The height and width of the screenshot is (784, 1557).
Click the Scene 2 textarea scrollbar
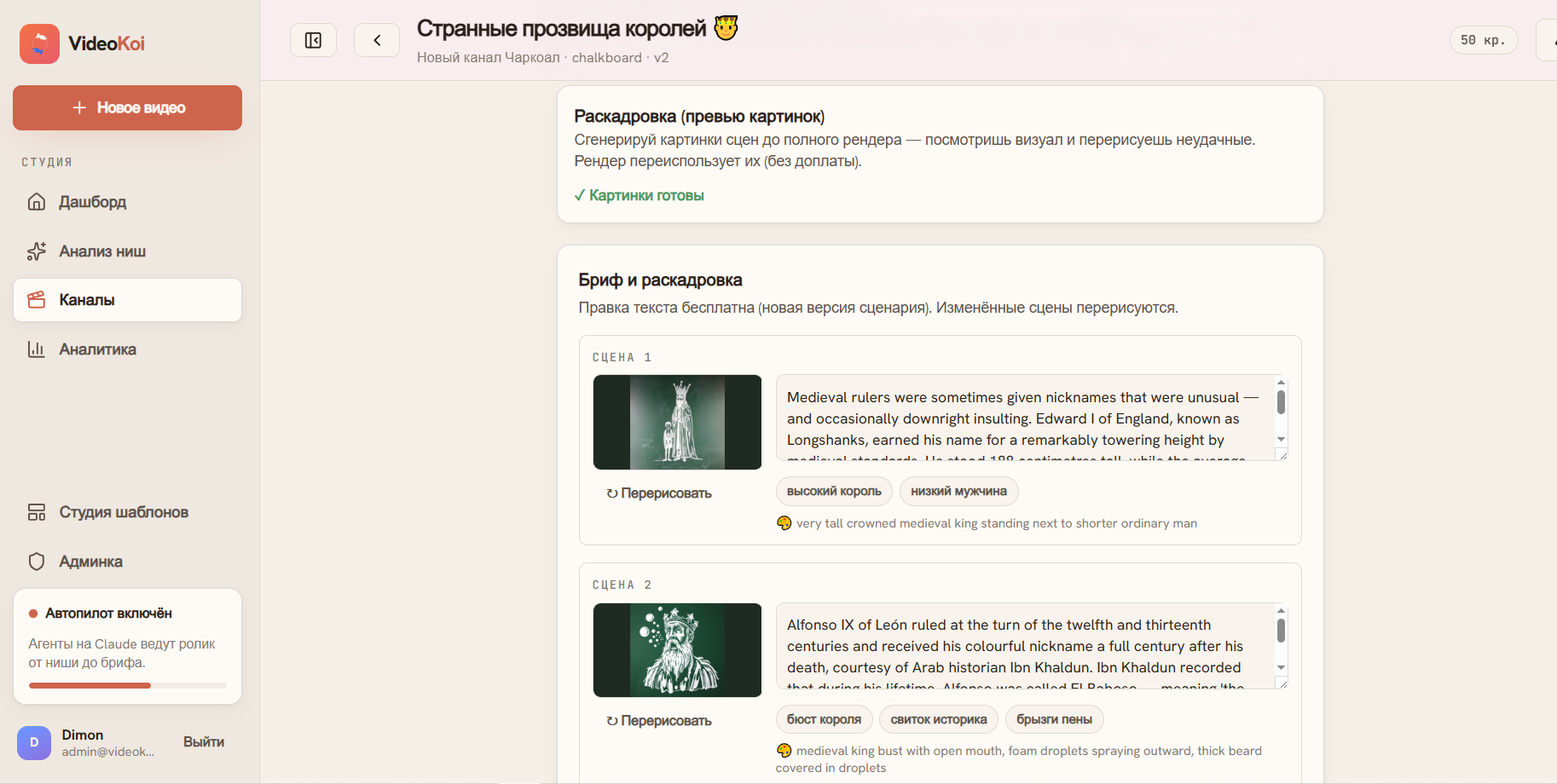(1281, 631)
